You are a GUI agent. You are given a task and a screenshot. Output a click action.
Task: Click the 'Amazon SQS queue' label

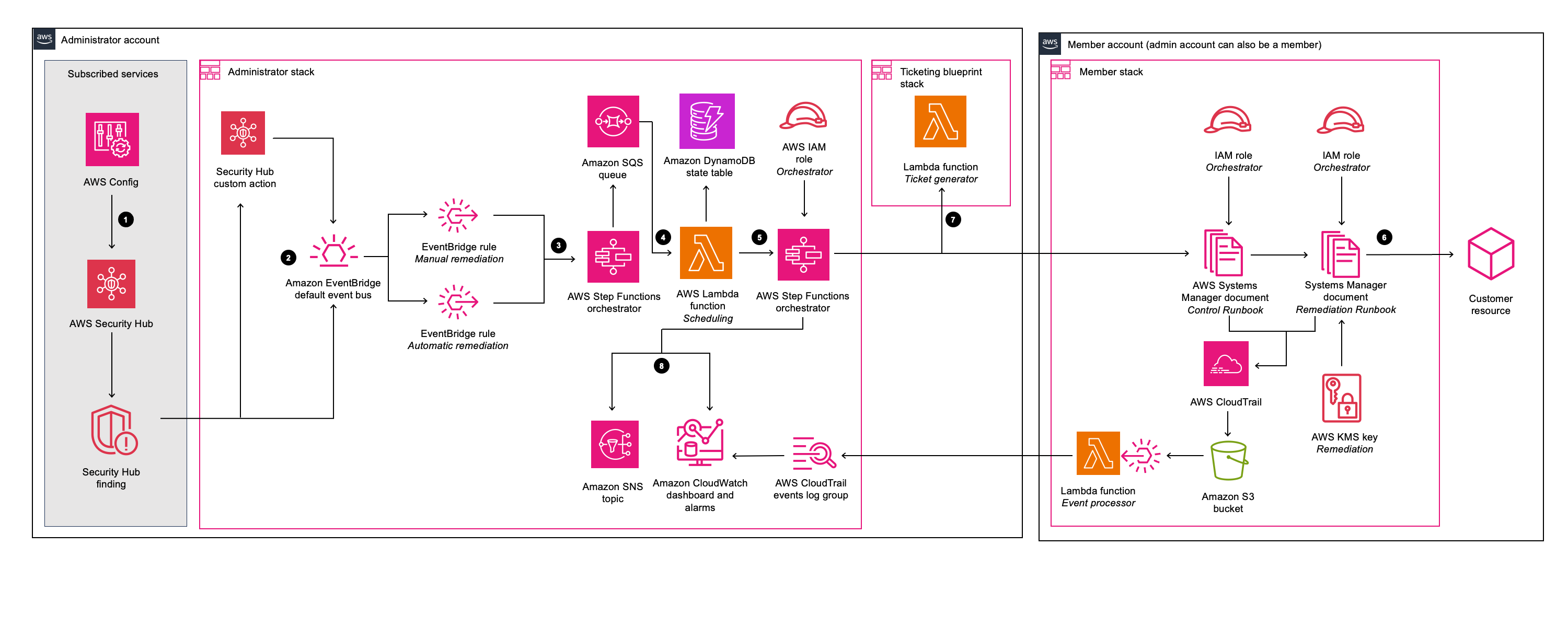613,169
